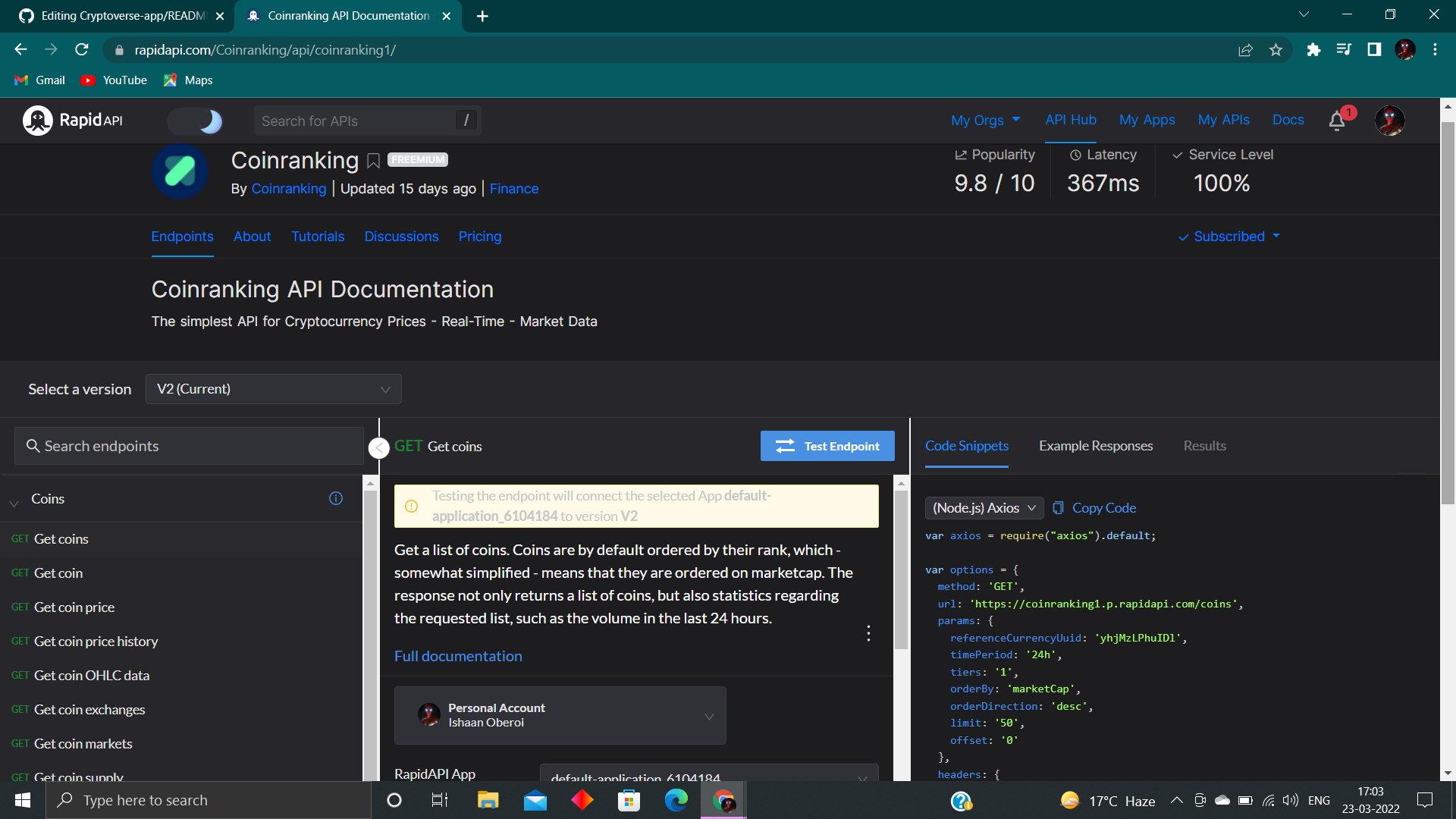Bookmark the Coinranking API using the bookmark icon
The height and width of the screenshot is (819, 1456).
pos(372,161)
